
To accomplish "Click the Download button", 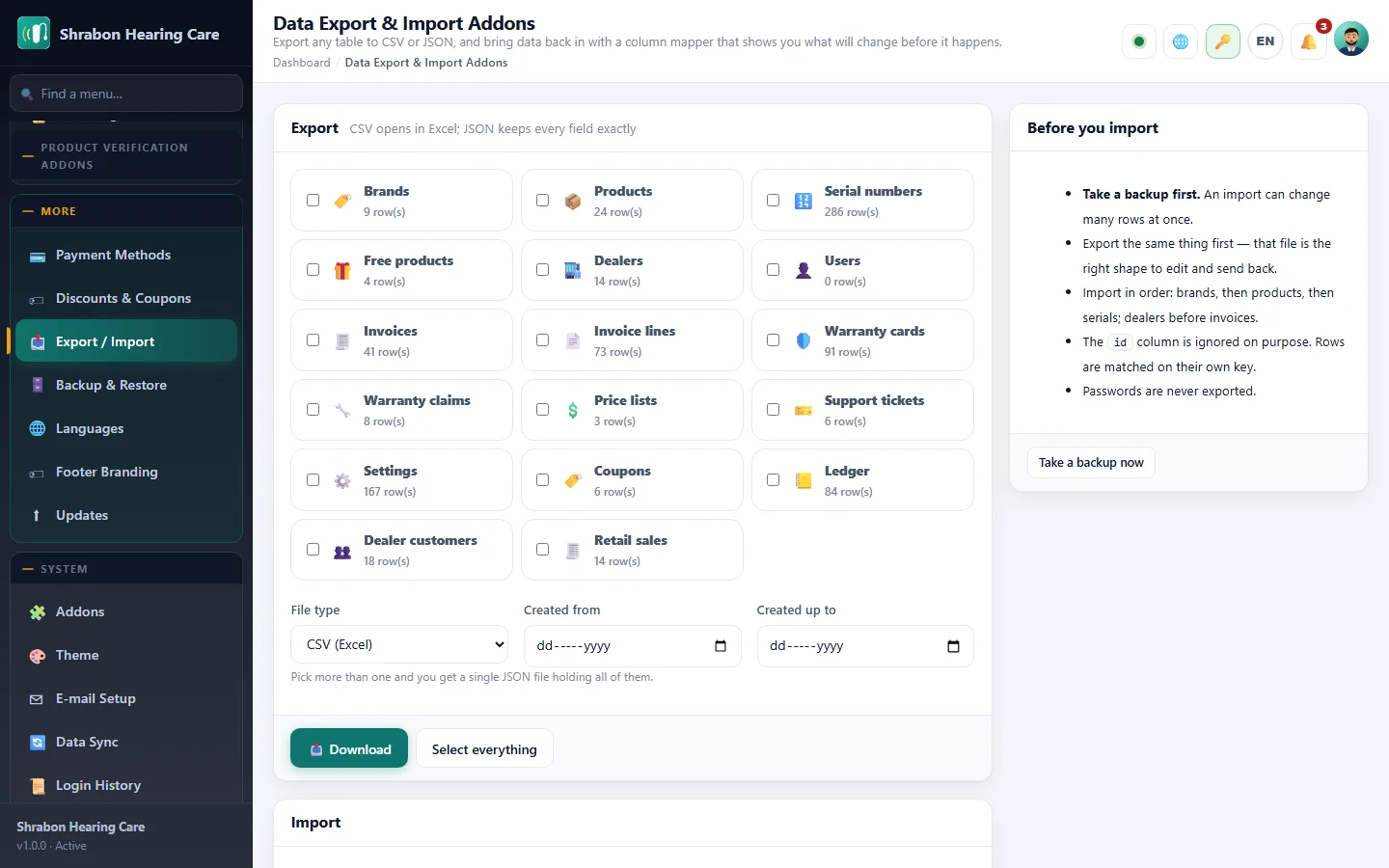I will point(349,749).
